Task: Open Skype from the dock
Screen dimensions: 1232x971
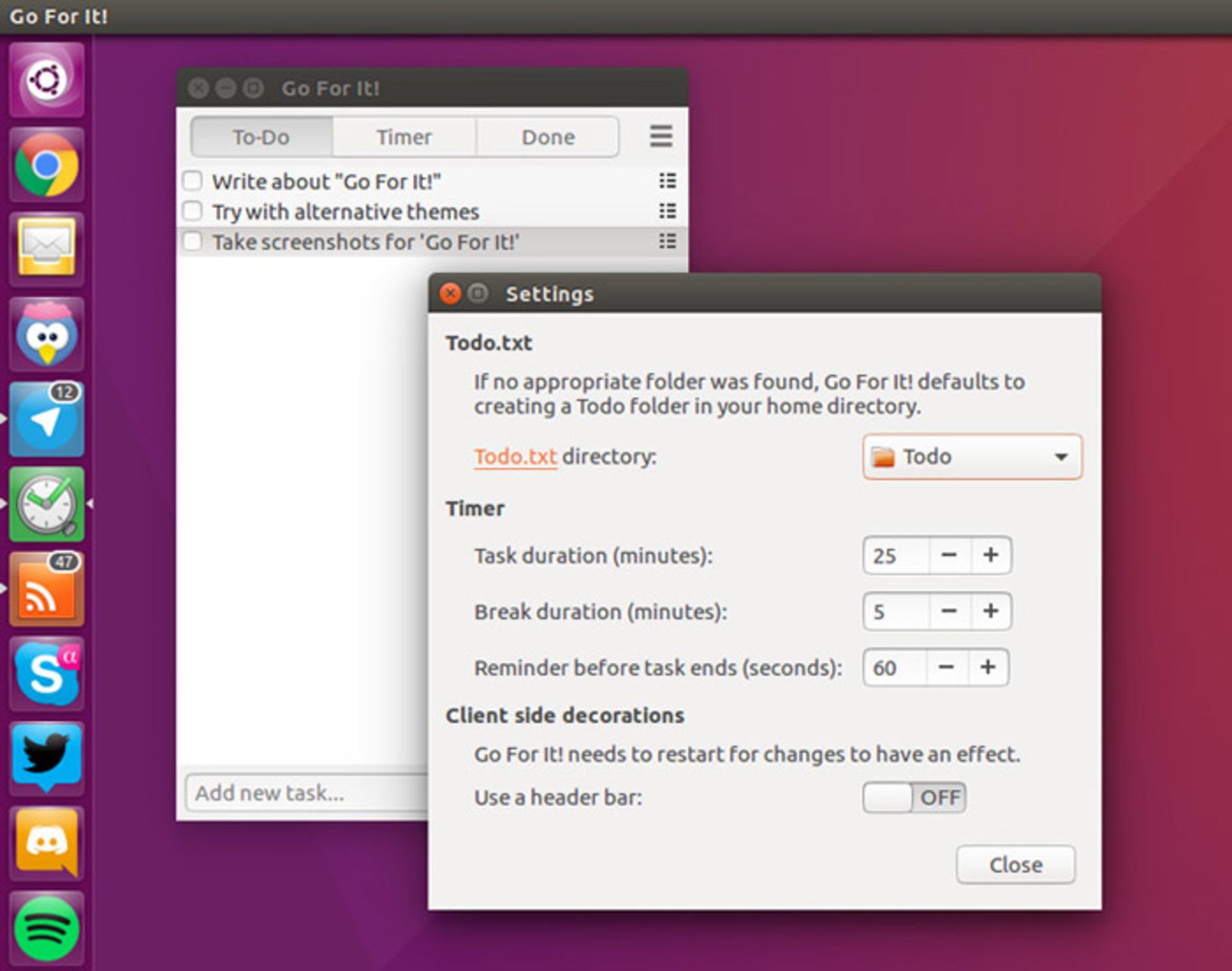Action: (47, 673)
